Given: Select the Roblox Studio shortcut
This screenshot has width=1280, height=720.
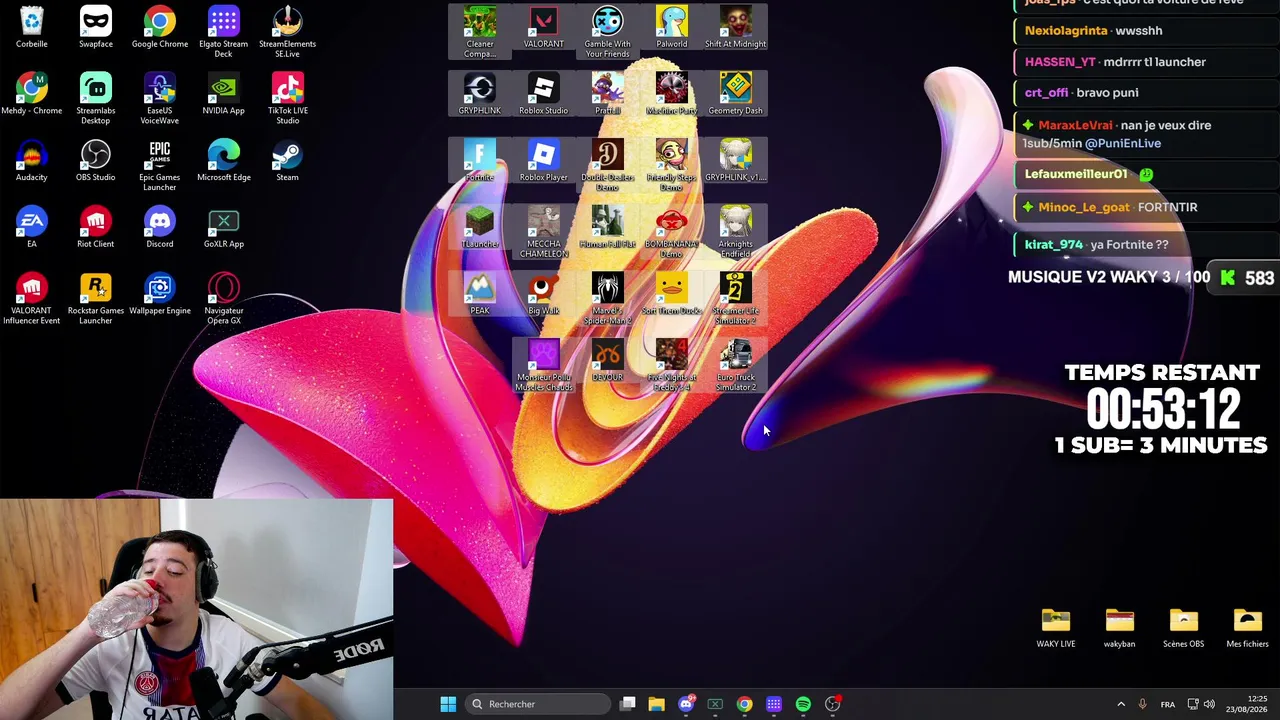Looking at the screenshot, I should [544, 95].
